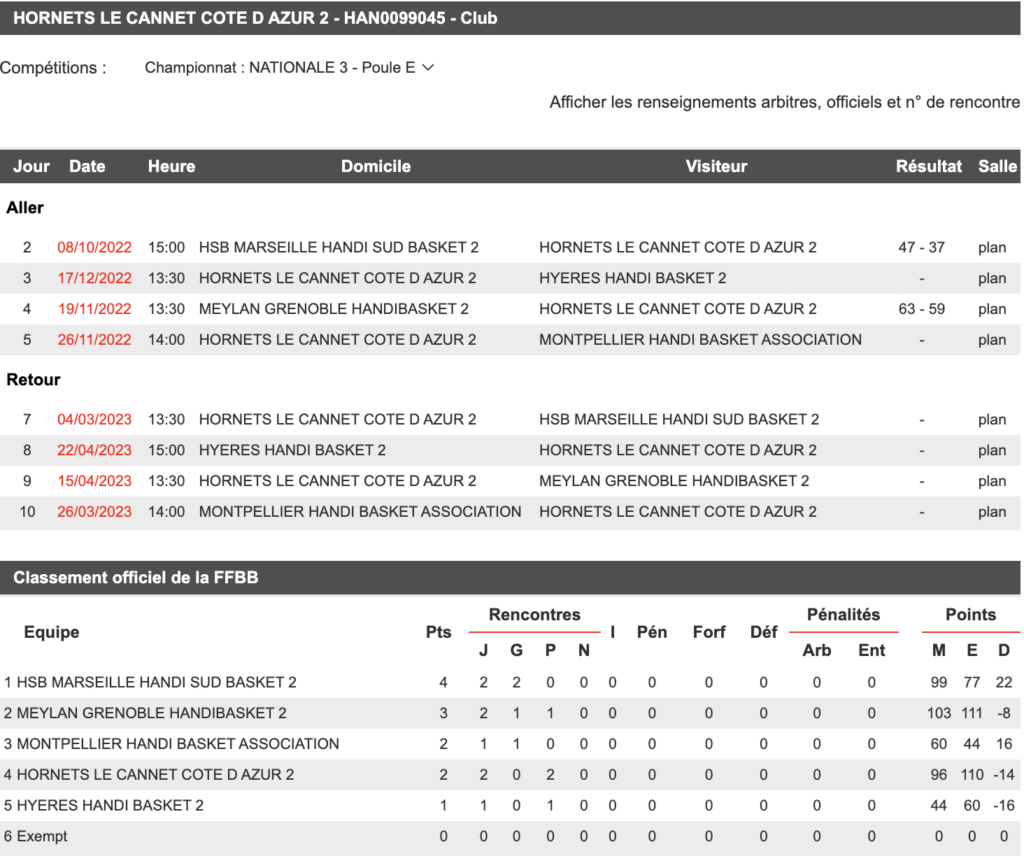Click home team MEYLAN GRENOBLE in 19/11/2022 row
The height and width of the screenshot is (856, 1024).
334,309
